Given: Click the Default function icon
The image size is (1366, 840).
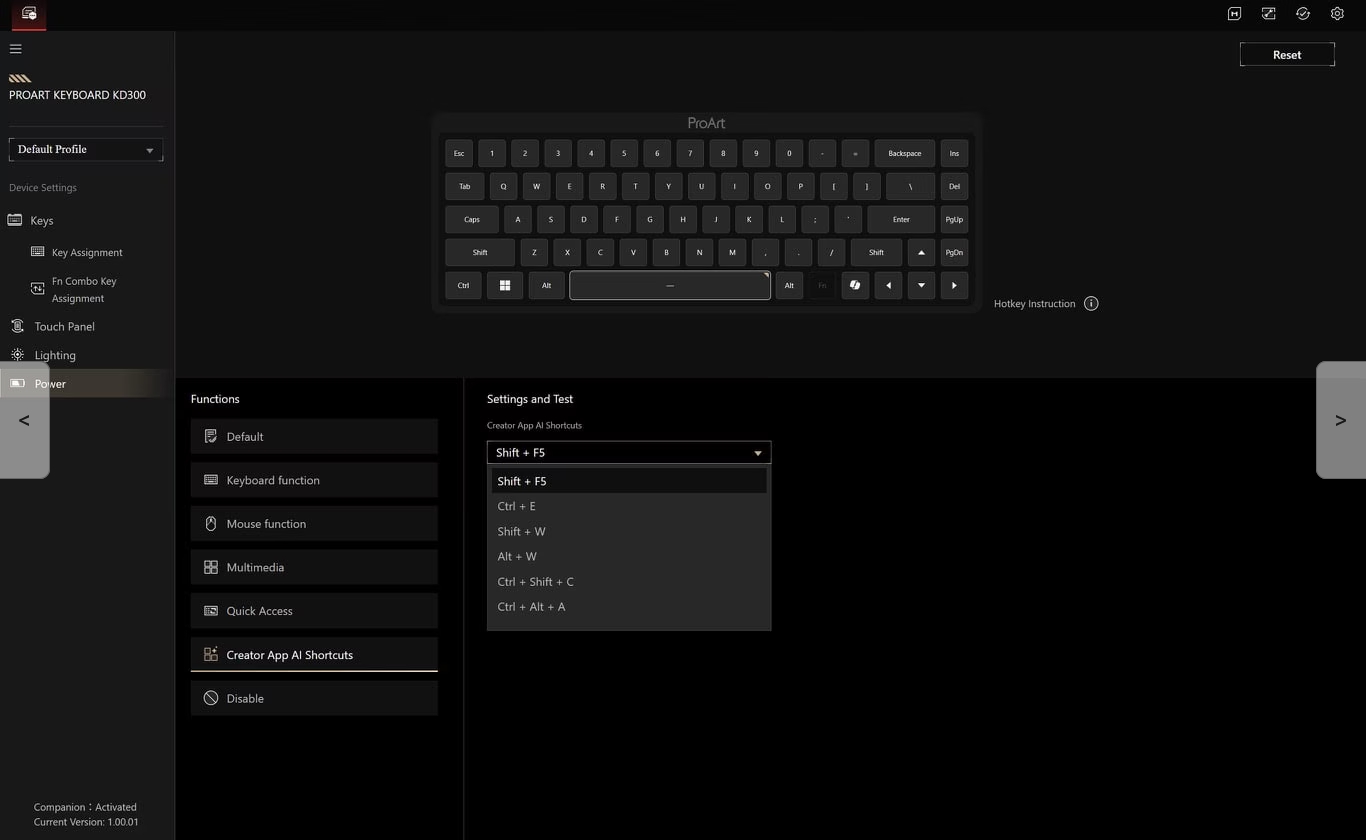Looking at the screenshot, I should (x=211, y=436).
